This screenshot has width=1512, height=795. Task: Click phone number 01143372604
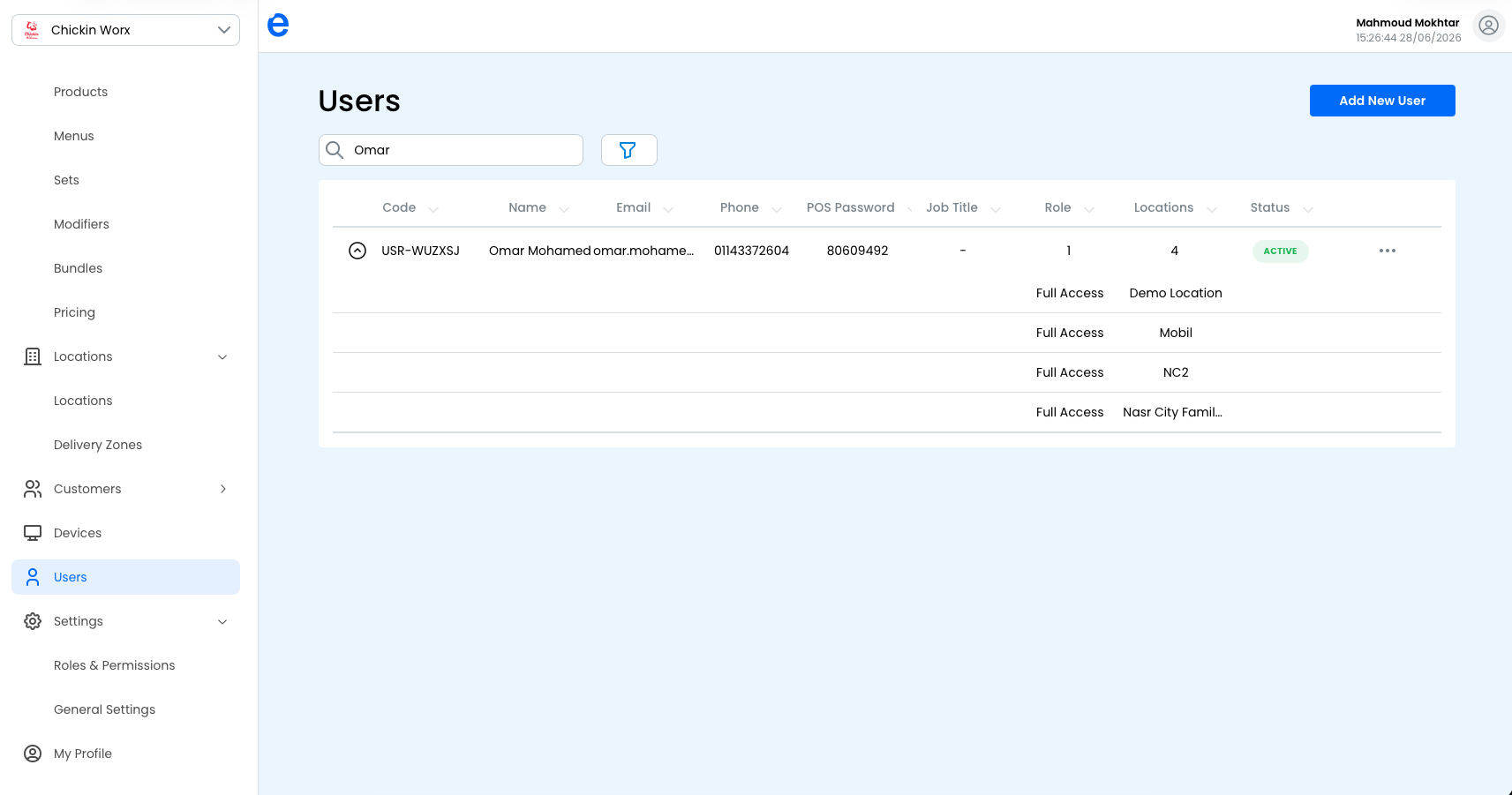[x=751, y=251]
